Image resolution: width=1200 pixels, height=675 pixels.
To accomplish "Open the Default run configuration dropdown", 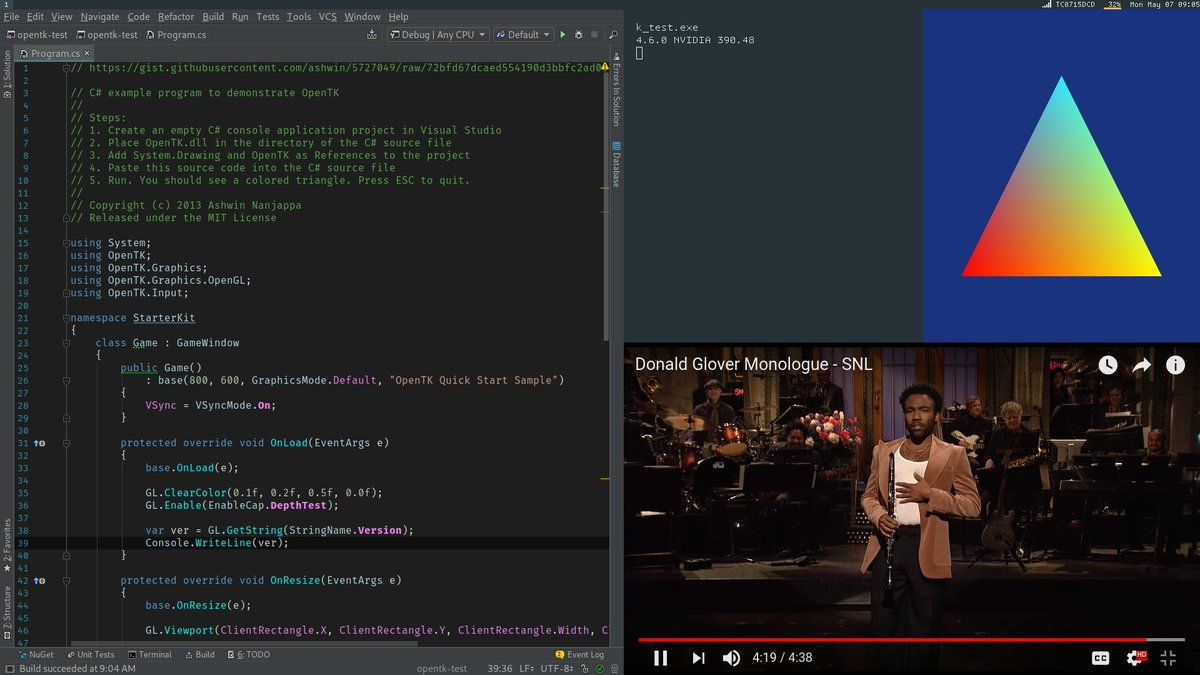I will pyautogui.click(x=523, y=34).
